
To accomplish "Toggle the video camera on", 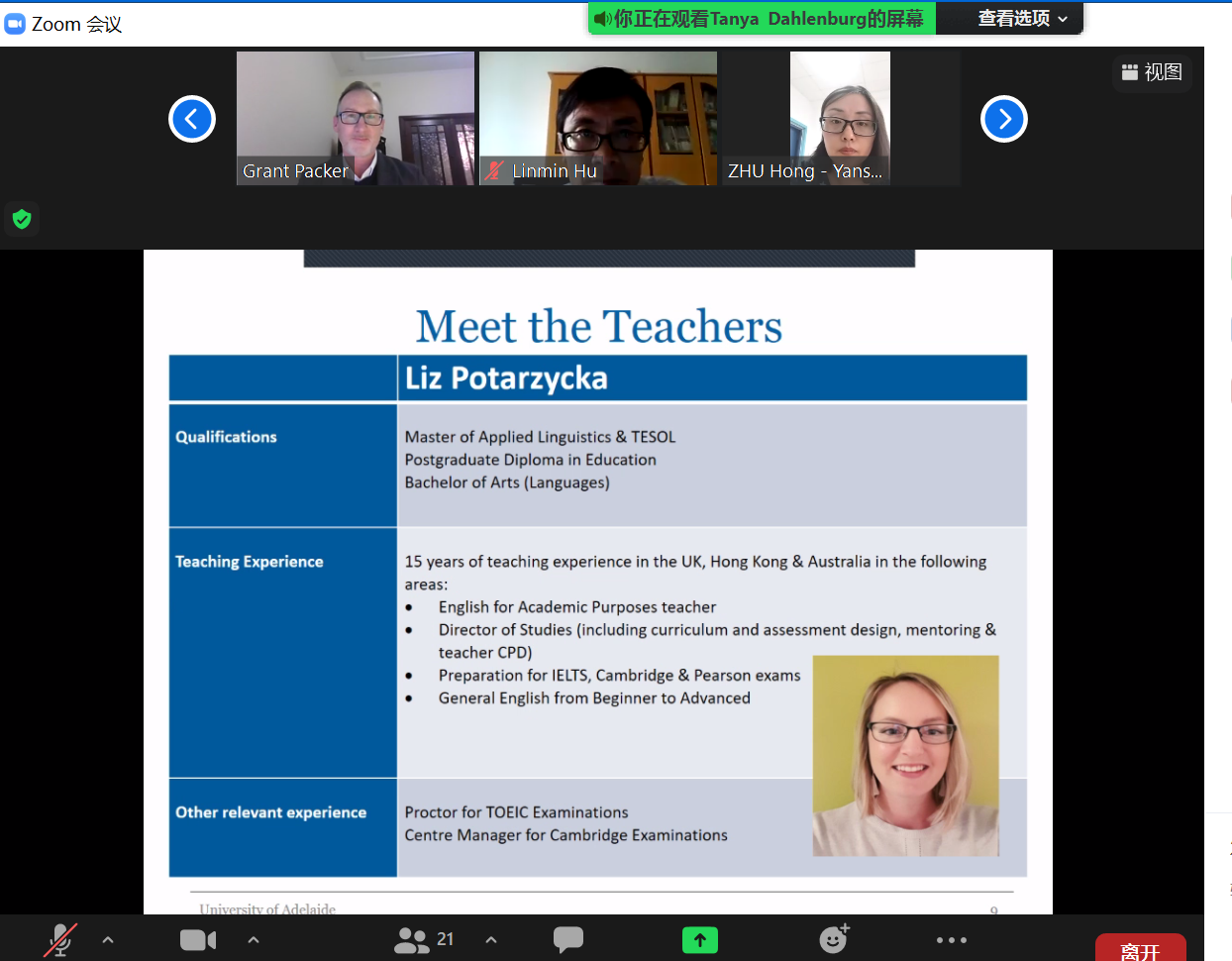I will pos(198,939).
